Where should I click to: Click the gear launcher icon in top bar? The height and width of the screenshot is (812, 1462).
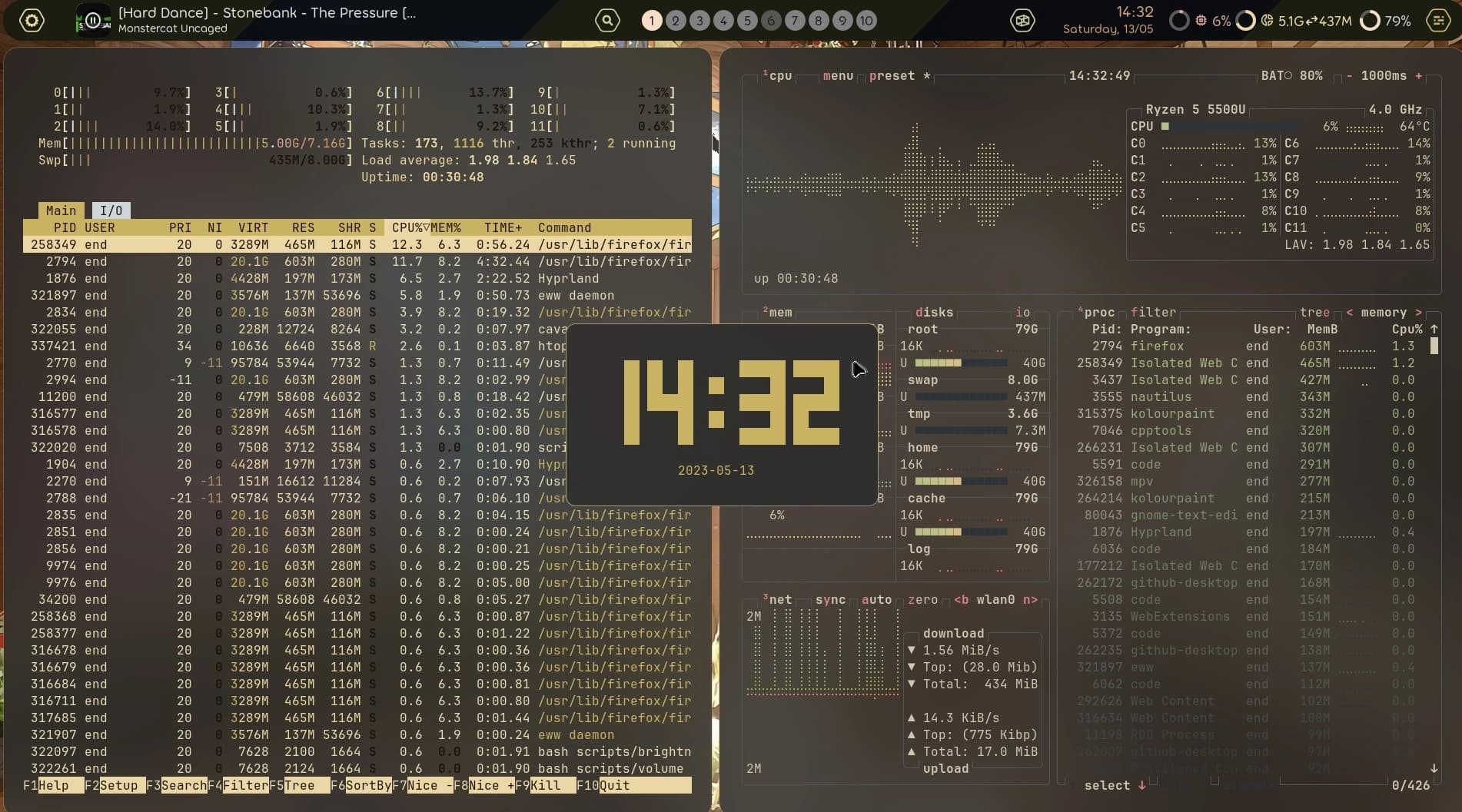click(x=32, y=21)
